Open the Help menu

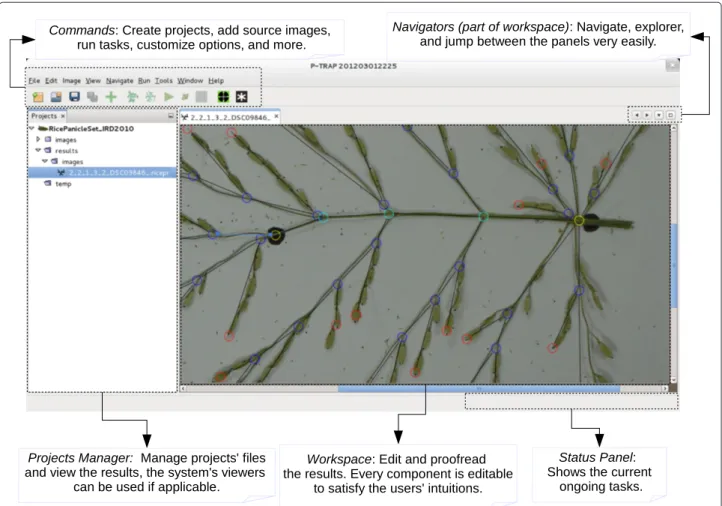[216, 81]
